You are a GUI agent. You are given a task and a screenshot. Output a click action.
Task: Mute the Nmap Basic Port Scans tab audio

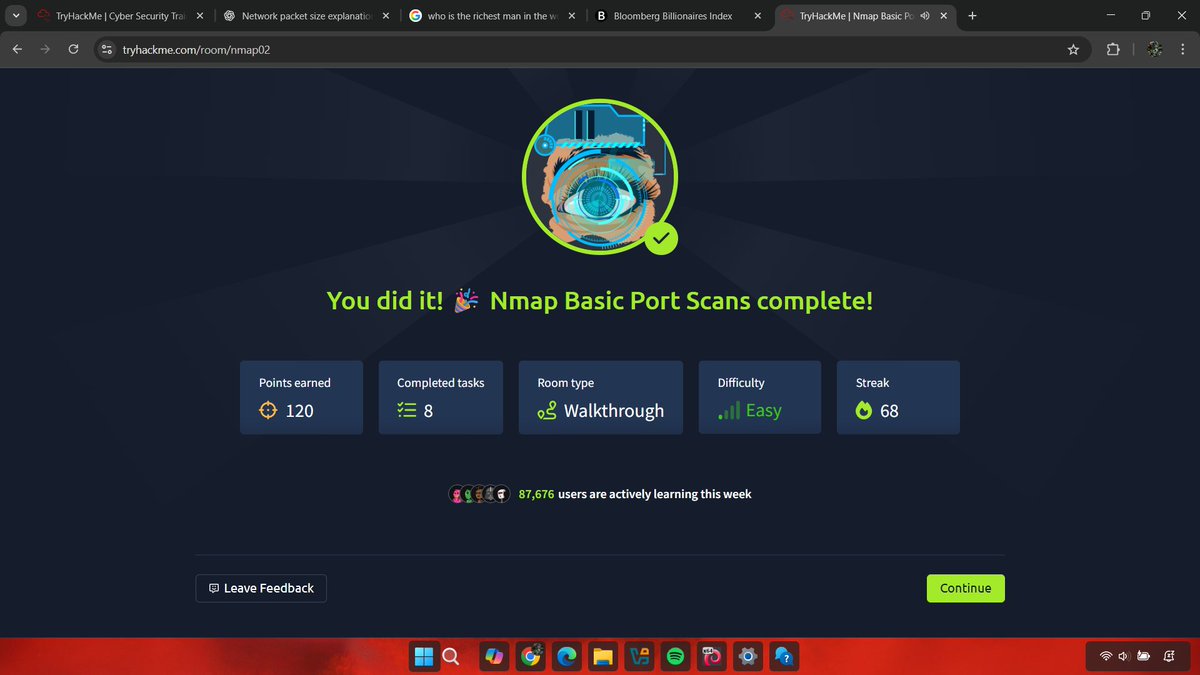pos(925,15)
